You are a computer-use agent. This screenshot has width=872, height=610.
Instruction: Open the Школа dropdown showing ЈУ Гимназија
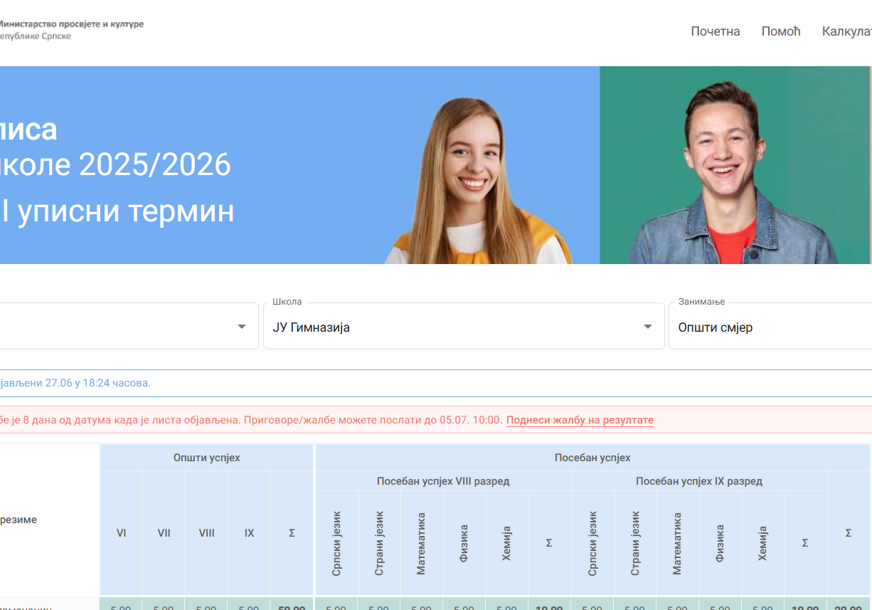click(464, 327)
